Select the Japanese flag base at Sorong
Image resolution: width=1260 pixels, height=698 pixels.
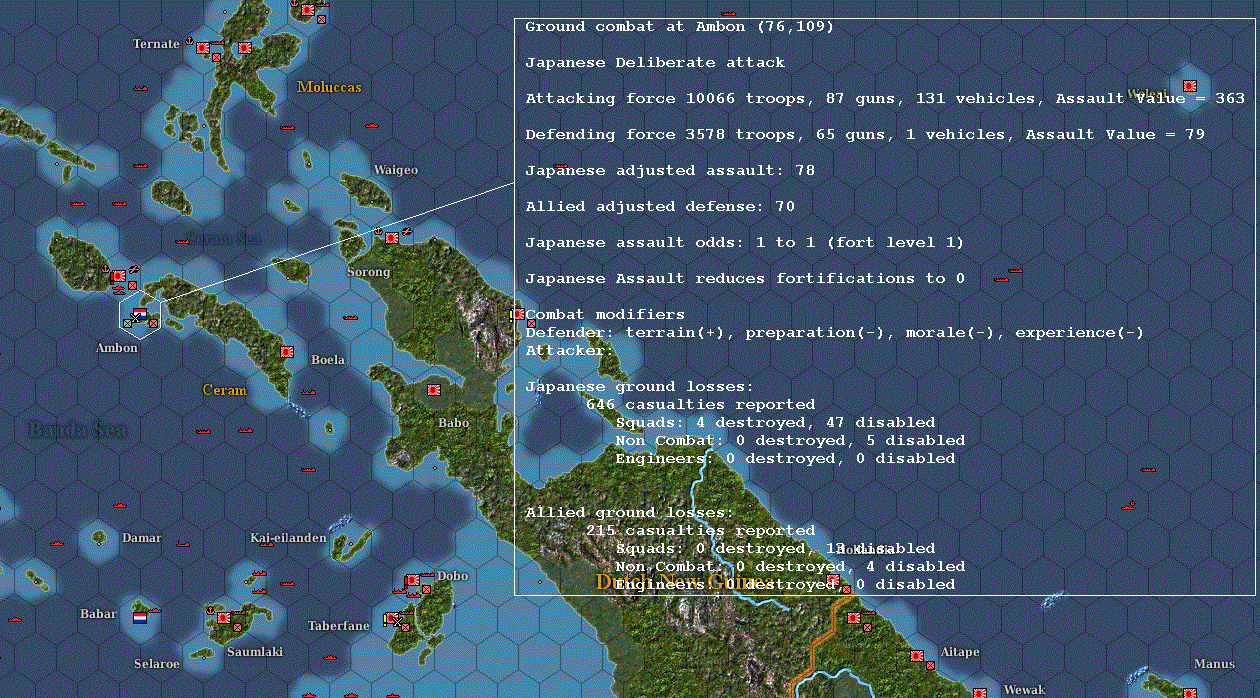coord(392,237)
